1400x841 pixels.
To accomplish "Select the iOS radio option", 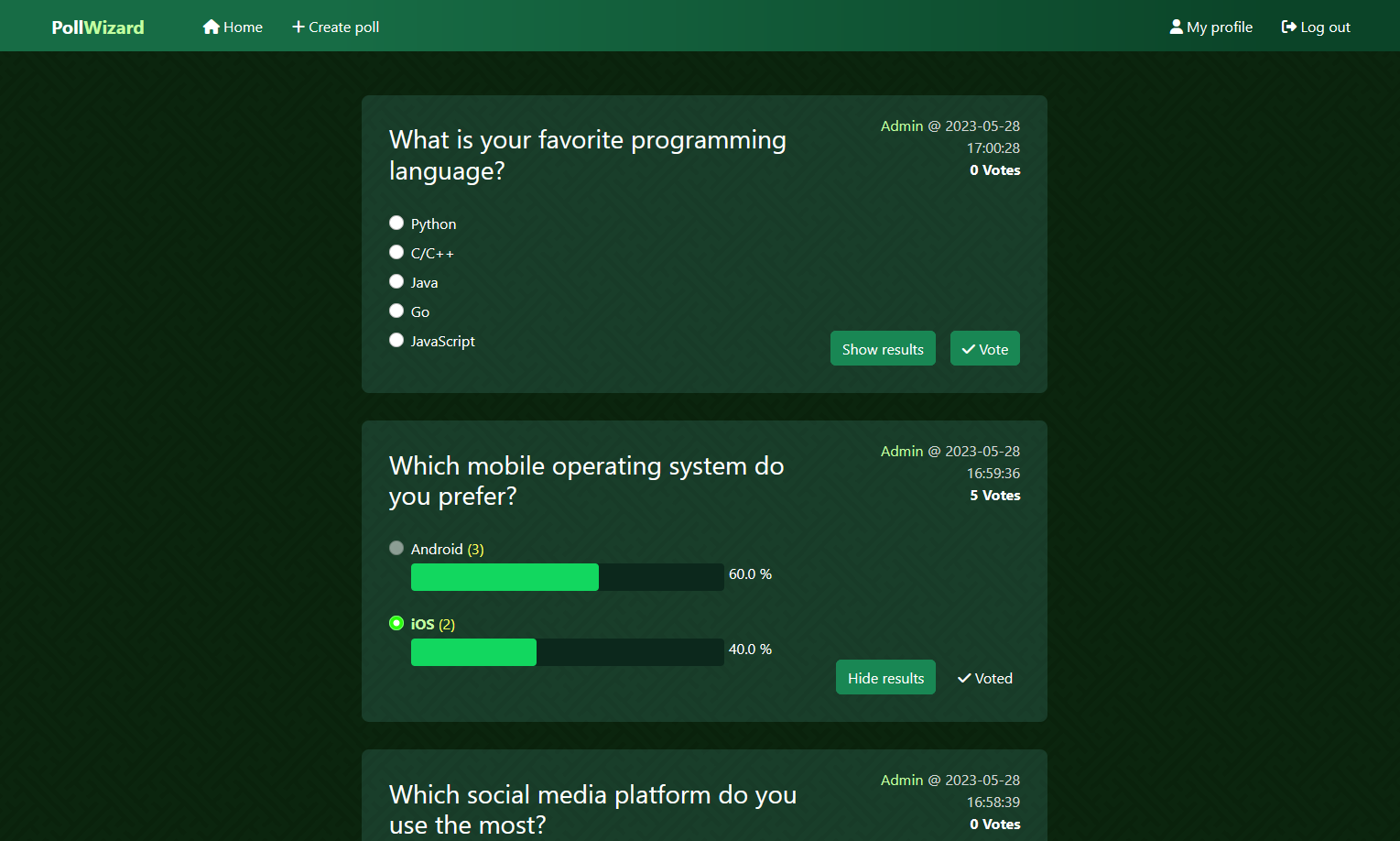I will [396, 623].
